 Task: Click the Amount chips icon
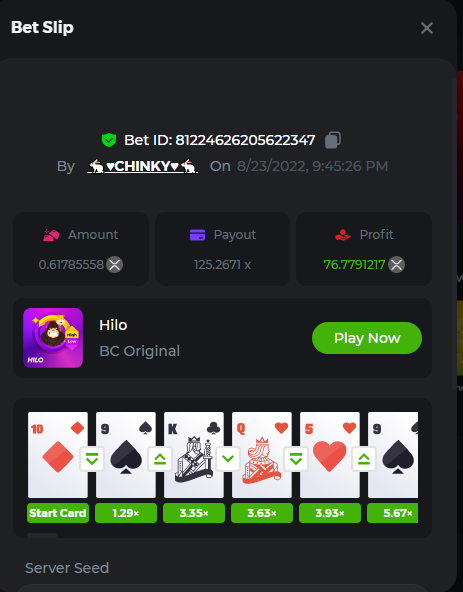coord(51,235)
